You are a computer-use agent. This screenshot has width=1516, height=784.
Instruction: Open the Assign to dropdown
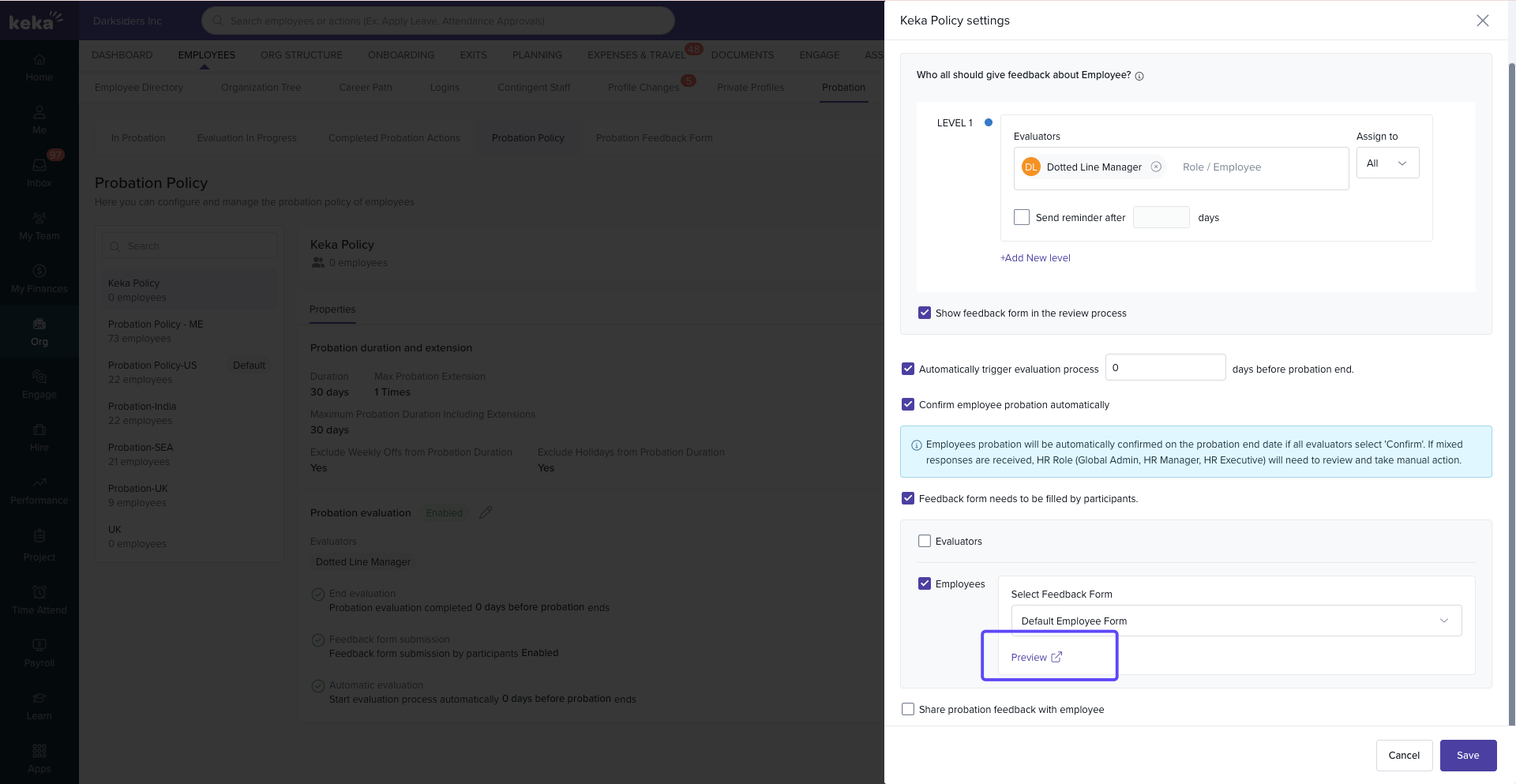coord(1387,163)
